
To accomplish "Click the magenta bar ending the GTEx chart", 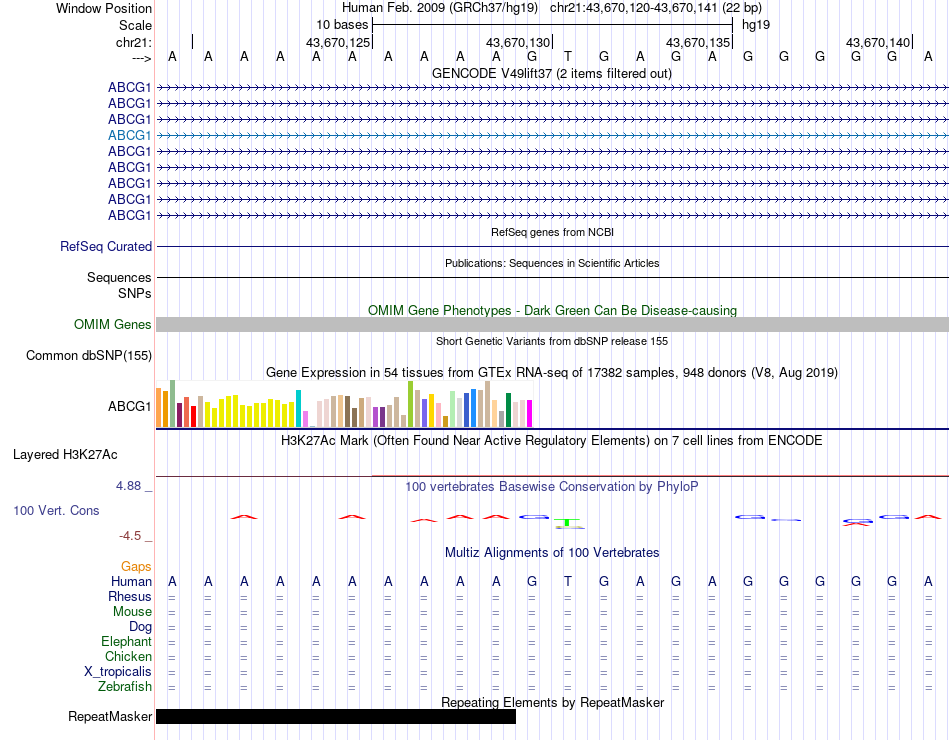I will coord(530,413).
